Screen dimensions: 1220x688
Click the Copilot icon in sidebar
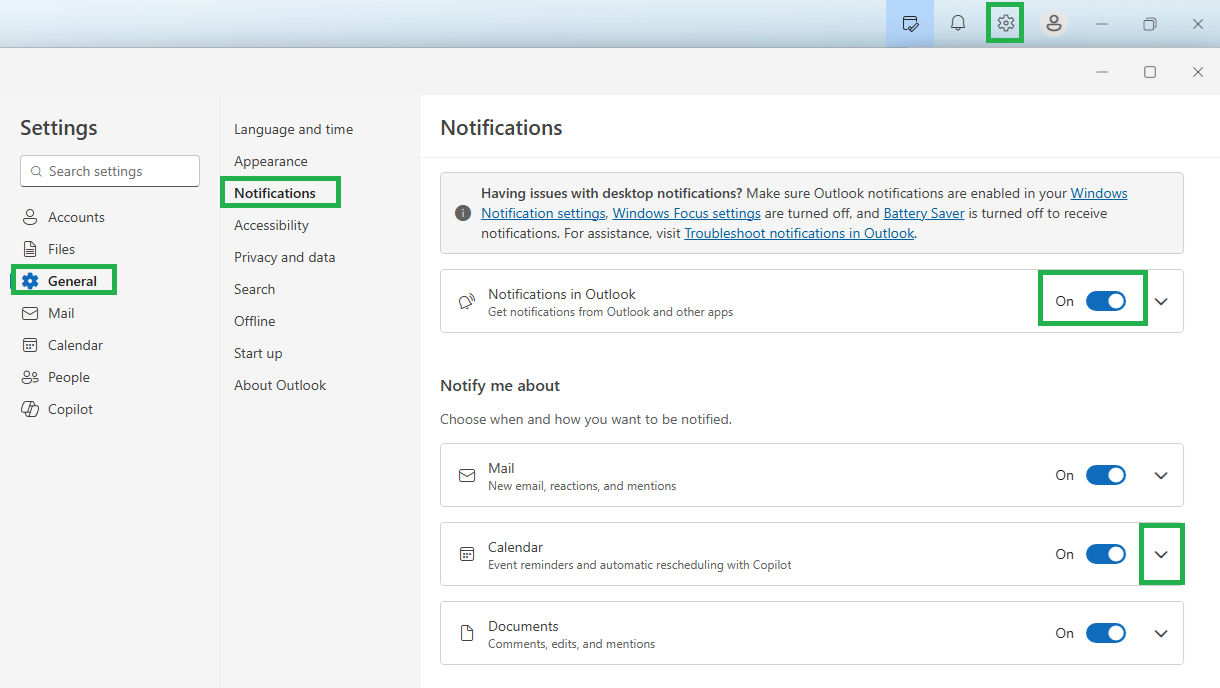point(30,409)
